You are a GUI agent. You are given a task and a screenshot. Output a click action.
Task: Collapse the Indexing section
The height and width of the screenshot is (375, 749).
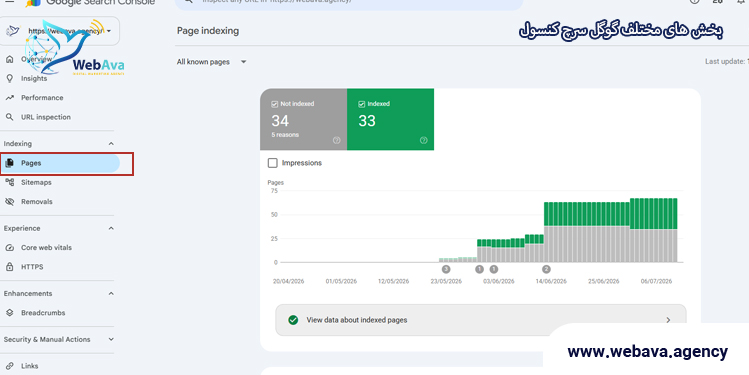111,144
